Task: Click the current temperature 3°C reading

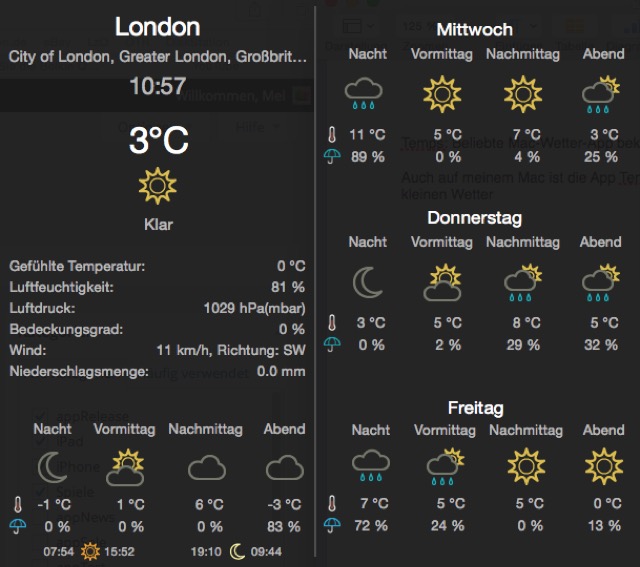Action: tap(158, 141)
